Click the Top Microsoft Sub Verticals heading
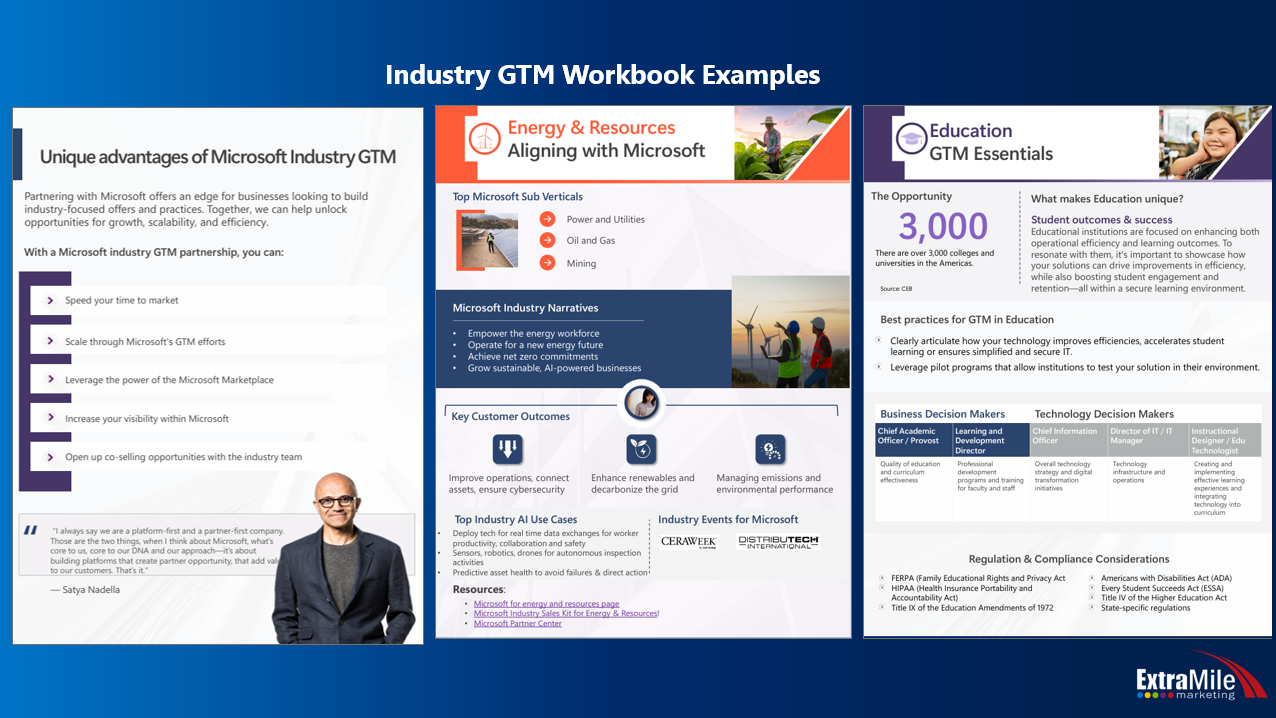The image size is (1276, 718). (x=518, y=196)
